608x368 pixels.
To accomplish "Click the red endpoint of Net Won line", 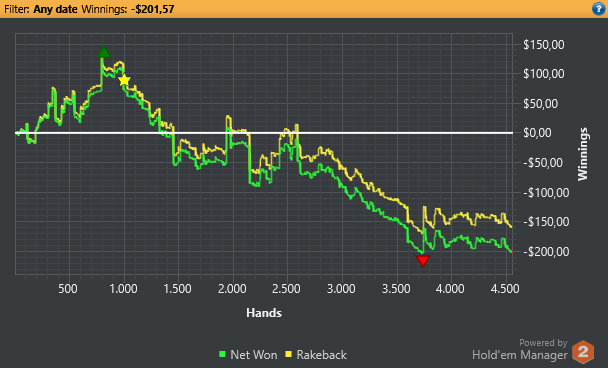I will pos(511,252).
